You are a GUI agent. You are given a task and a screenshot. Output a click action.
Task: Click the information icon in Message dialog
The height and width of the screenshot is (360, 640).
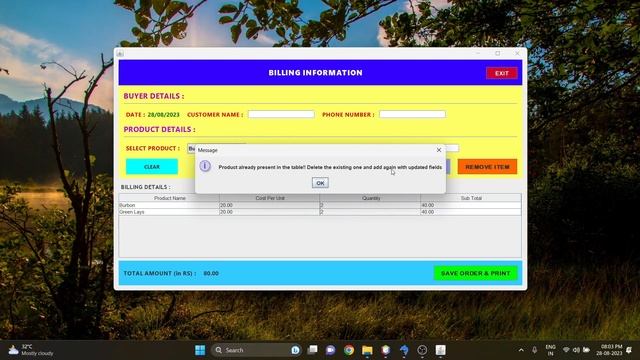coord(205,166)
